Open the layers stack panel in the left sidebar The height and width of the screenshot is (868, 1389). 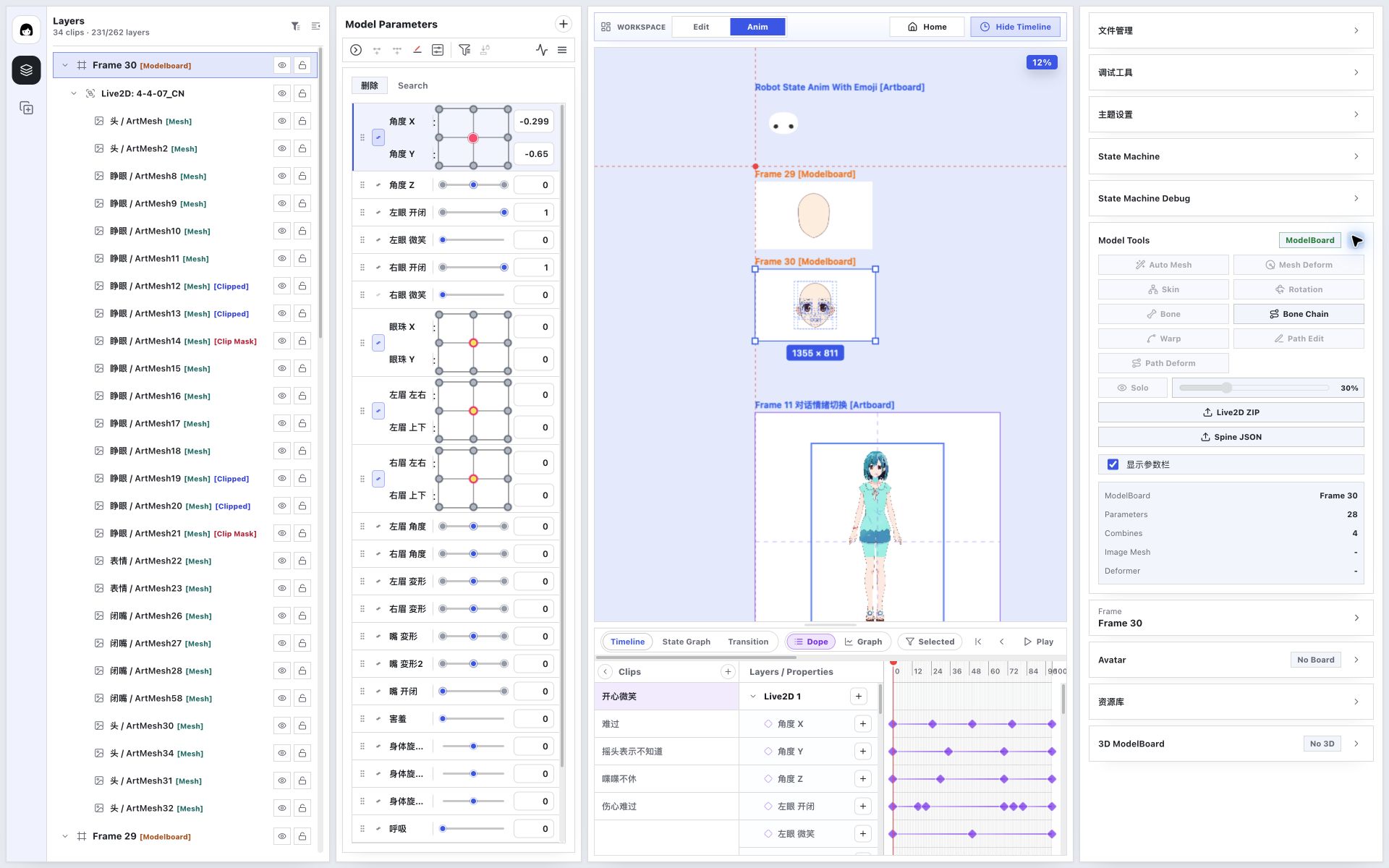[x=26, y=70]
